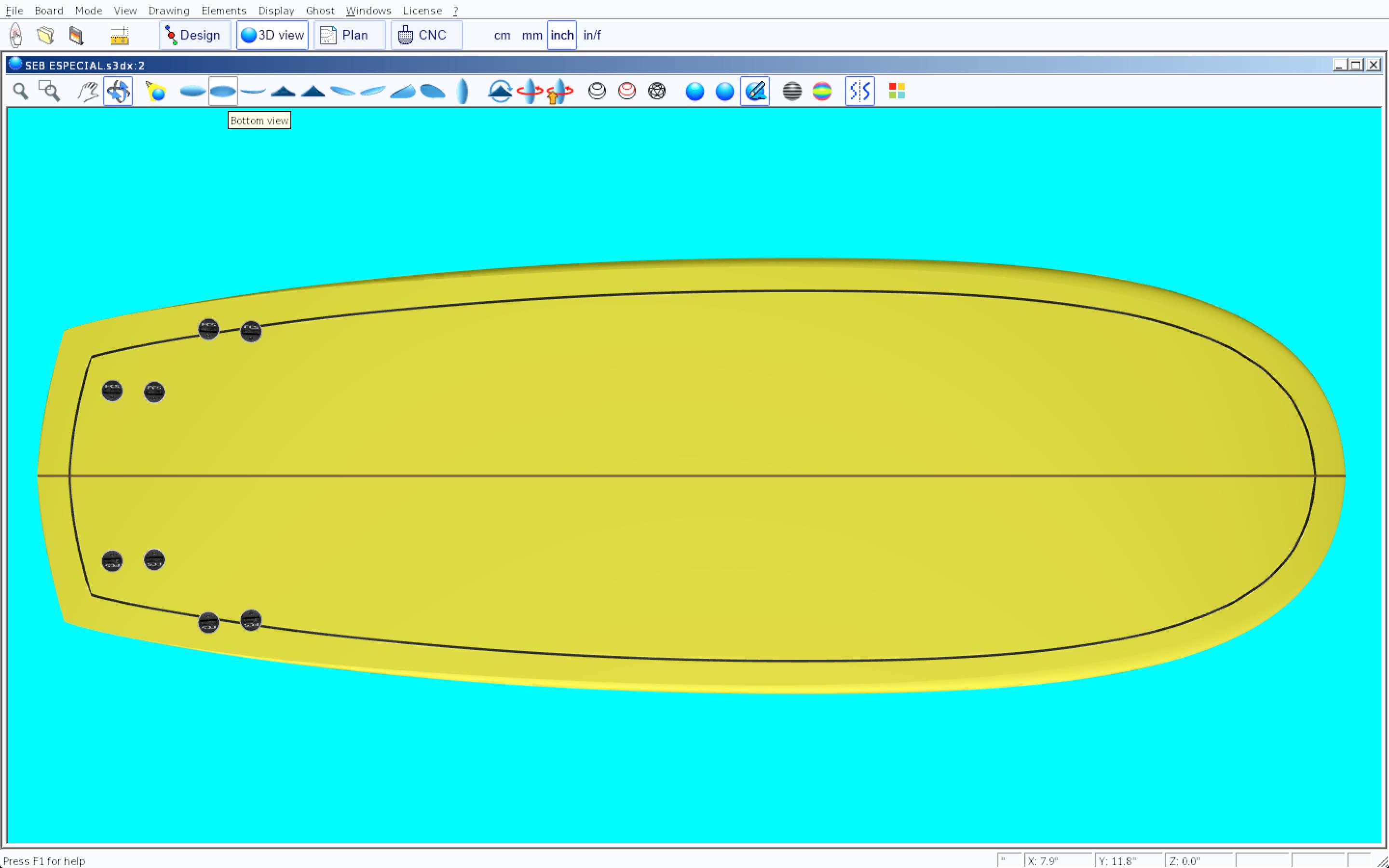This screenshot has width=1389, height=868.
Task: Click the striped zebra sphere icon
Action: pyautogui.click(x=792, y=91)
